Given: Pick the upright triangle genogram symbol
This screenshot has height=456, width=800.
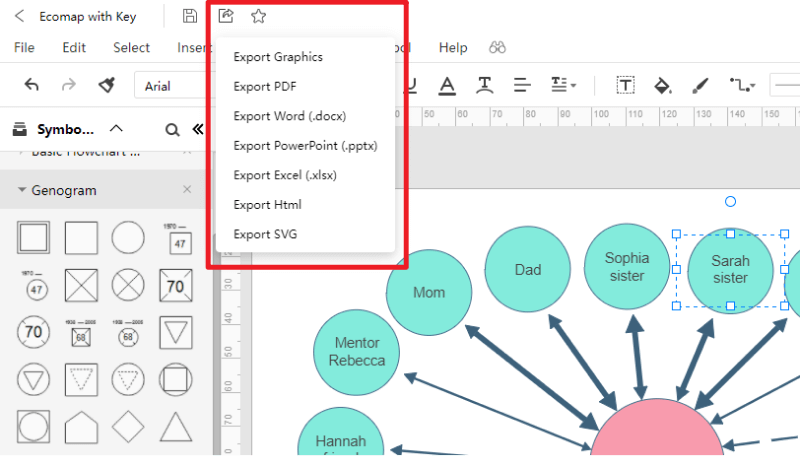Looking at the screenshot, I should [x=176, y=426].
